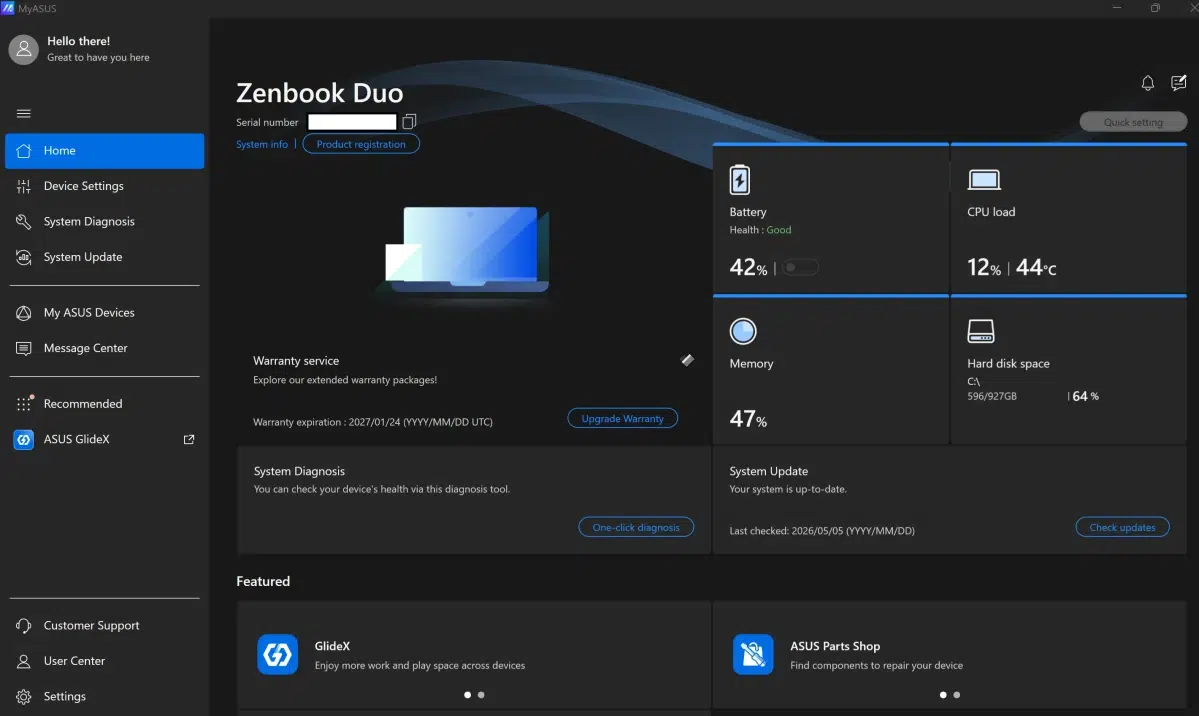Click the battery 'Good' health status
This screenshot has height=716, width=1199.
[x=778, y=229]
